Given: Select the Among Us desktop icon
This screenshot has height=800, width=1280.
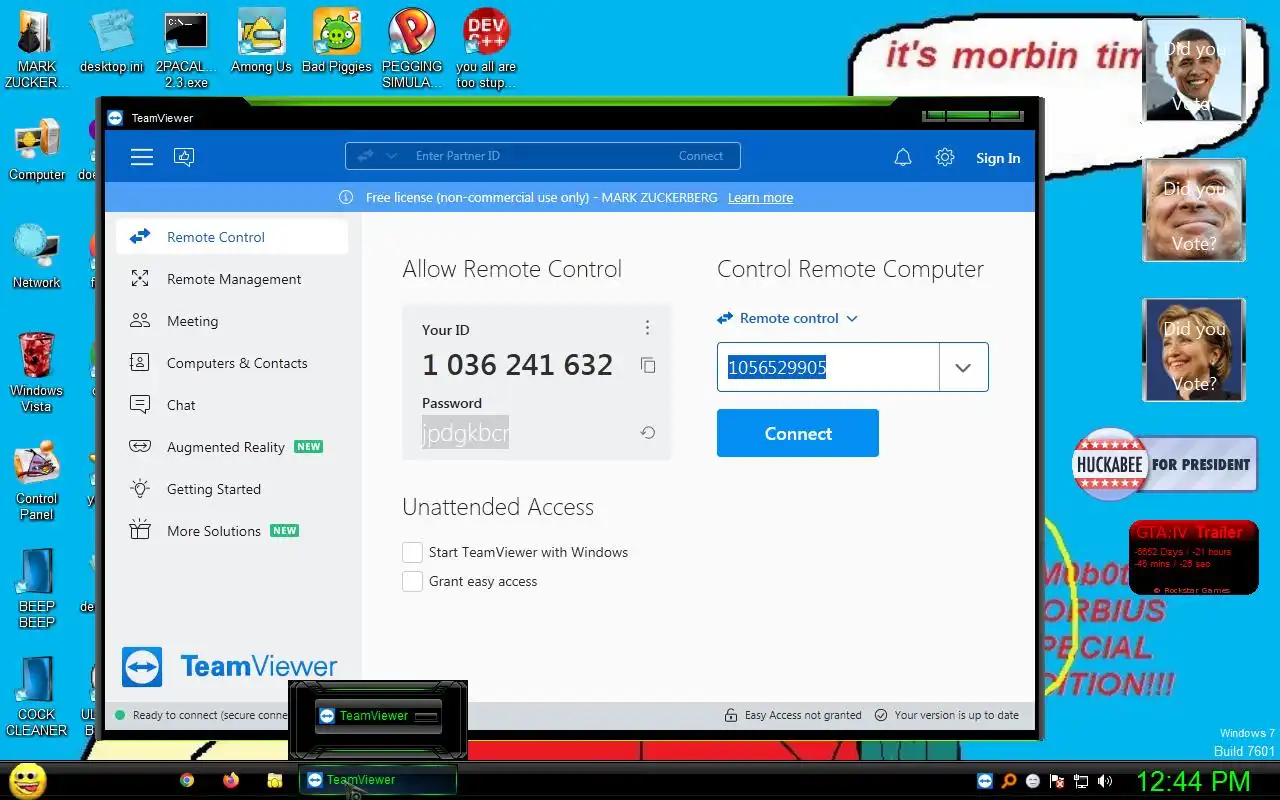Looking at the screenshot, I should [261, 42].
